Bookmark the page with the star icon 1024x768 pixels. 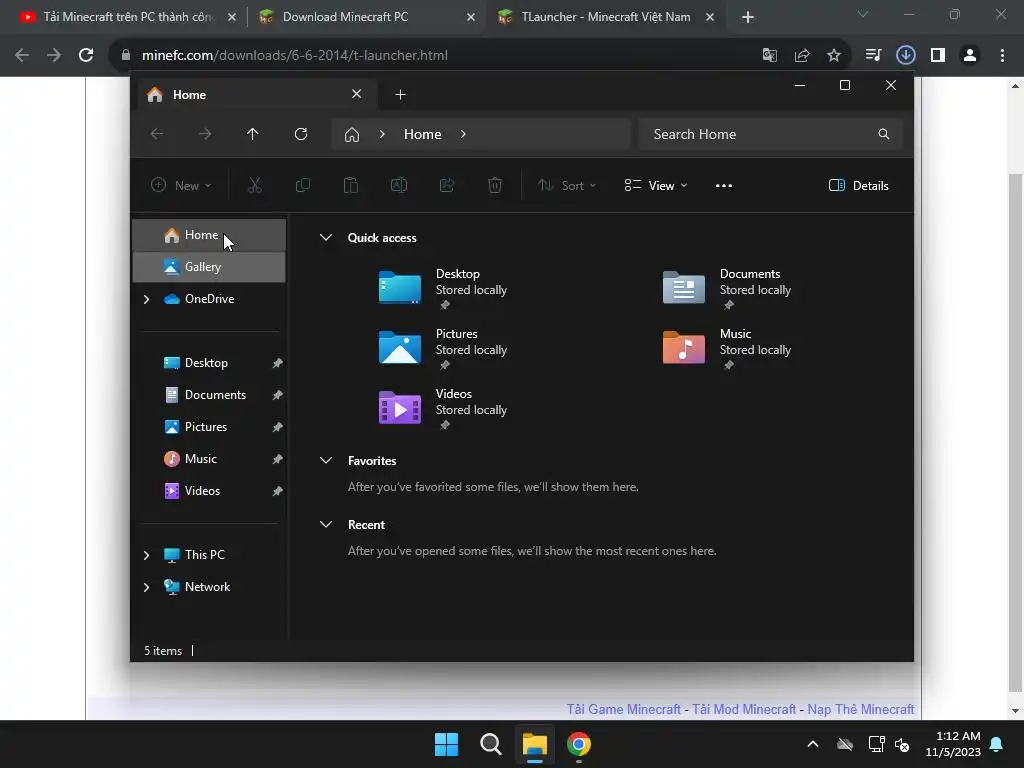point(834,56)
